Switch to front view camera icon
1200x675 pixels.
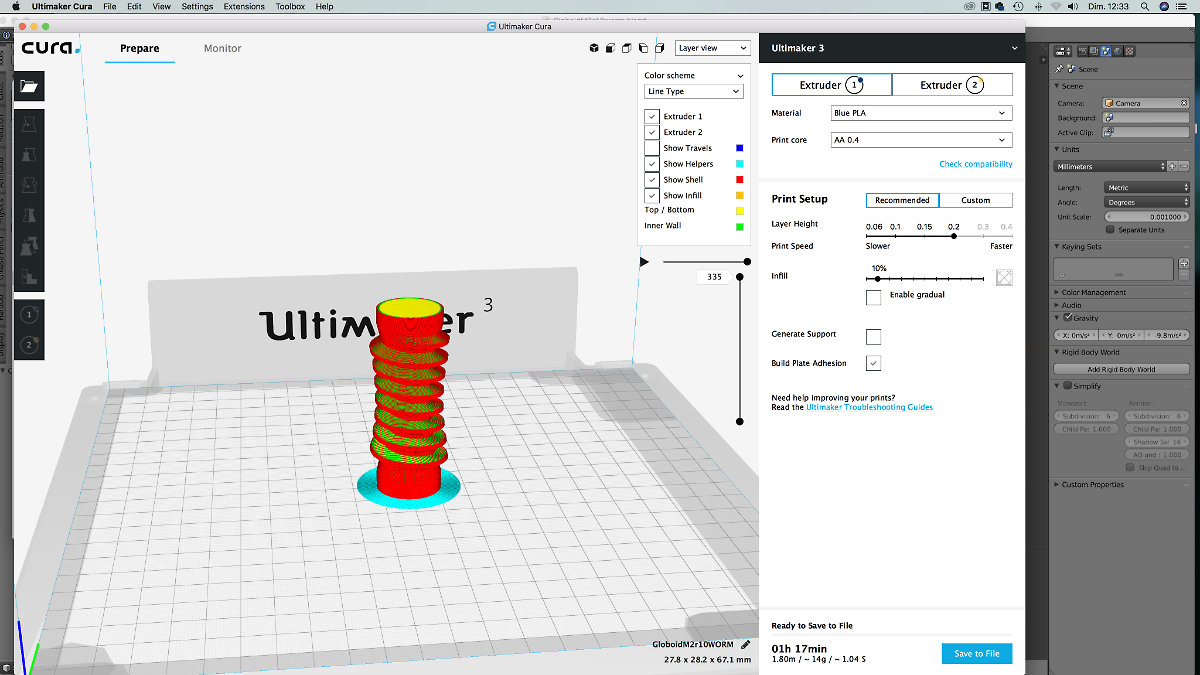tap(610, 48)
